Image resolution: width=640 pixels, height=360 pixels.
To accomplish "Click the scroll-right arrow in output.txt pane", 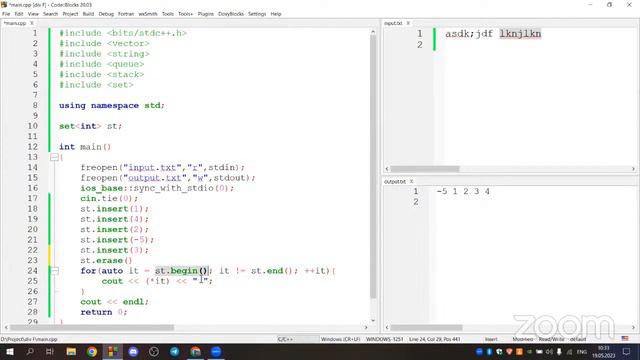I will [633, 327].
